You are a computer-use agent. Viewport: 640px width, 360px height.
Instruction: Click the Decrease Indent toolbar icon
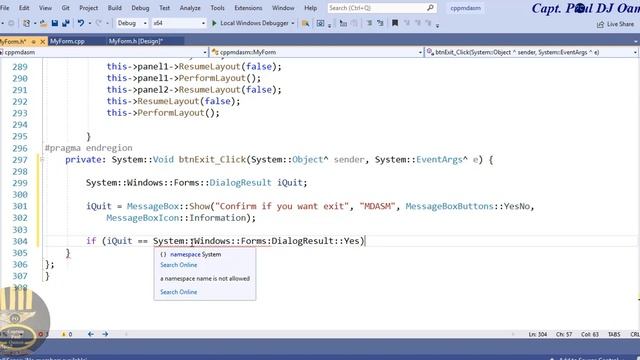[x=369, y=23]
